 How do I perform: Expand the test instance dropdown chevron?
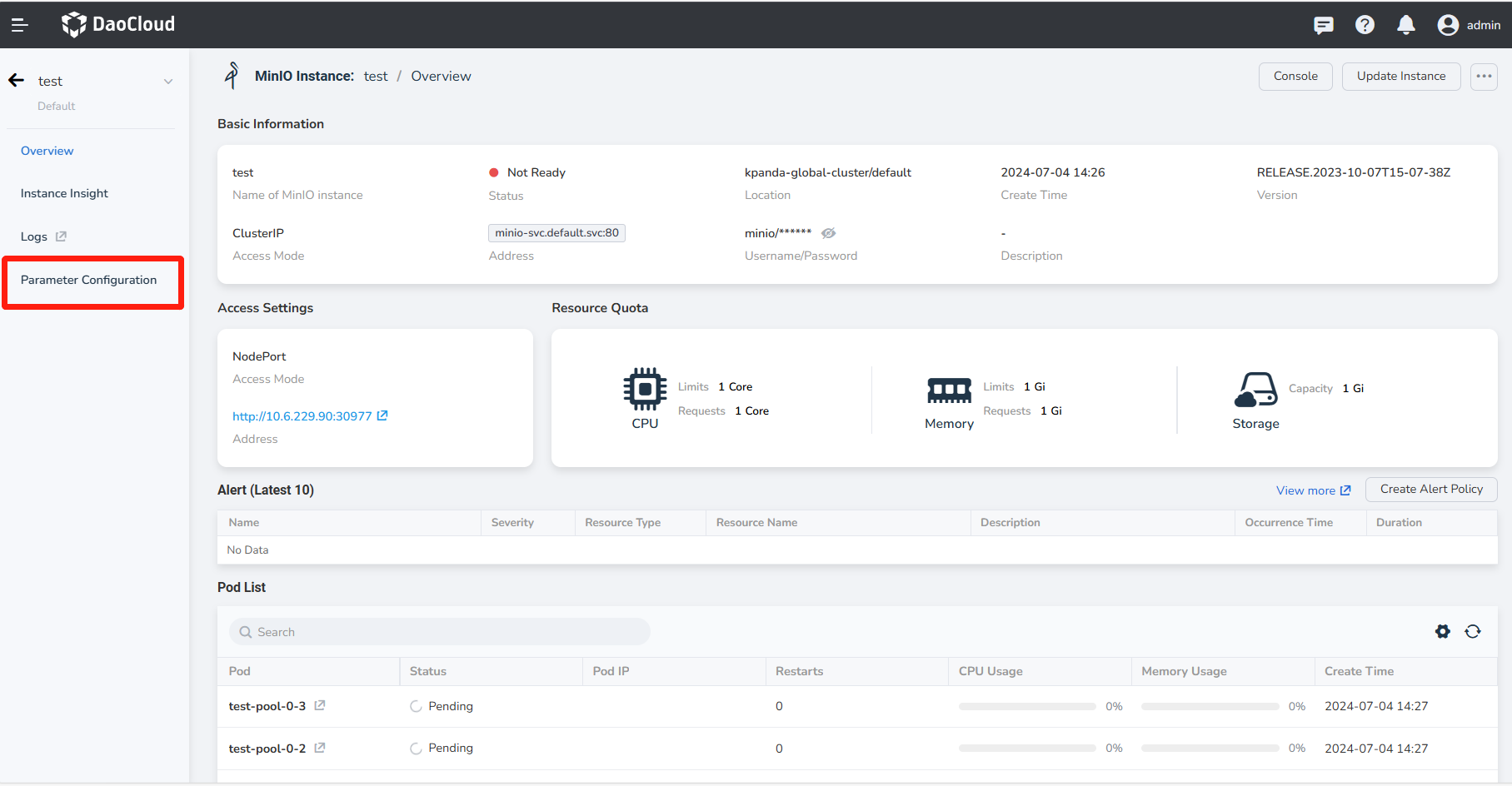coord(168,82)
